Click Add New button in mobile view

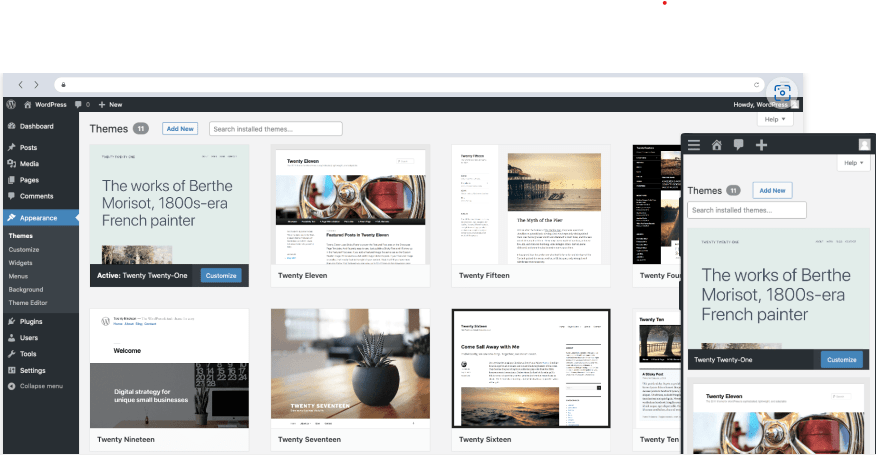772,191
